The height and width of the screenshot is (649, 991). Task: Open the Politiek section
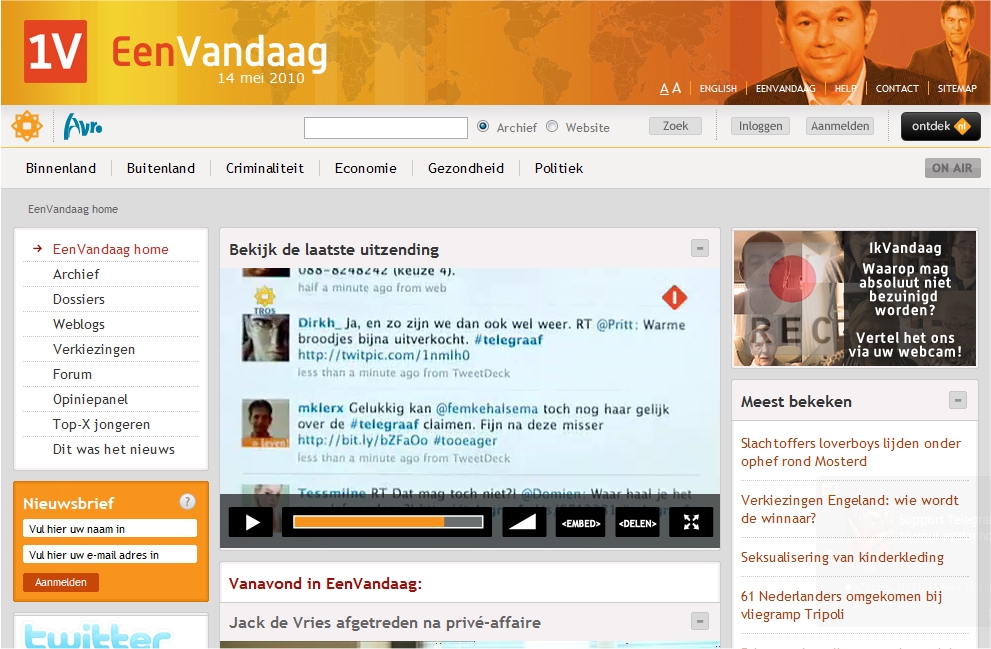coord(559,168)
